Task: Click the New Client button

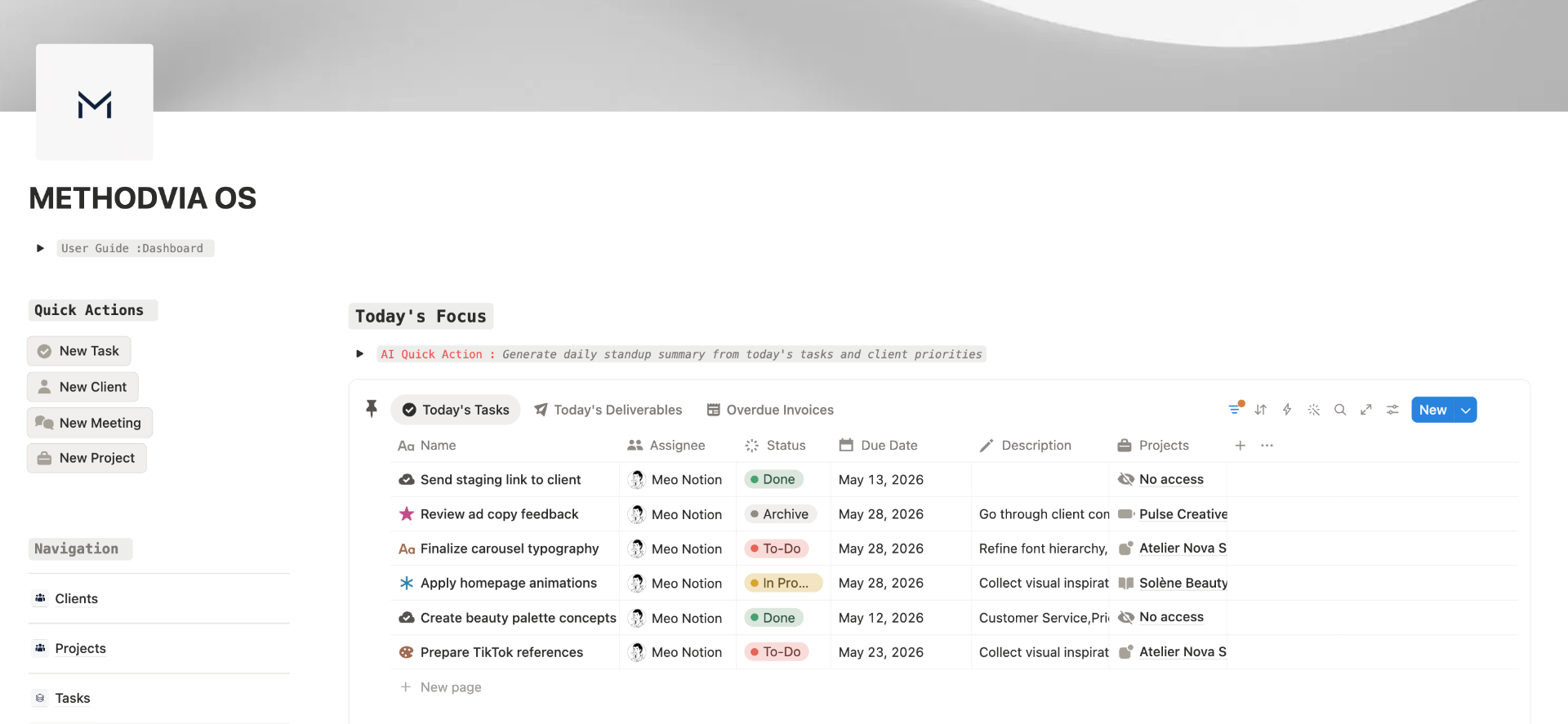Action: (83, 387)
